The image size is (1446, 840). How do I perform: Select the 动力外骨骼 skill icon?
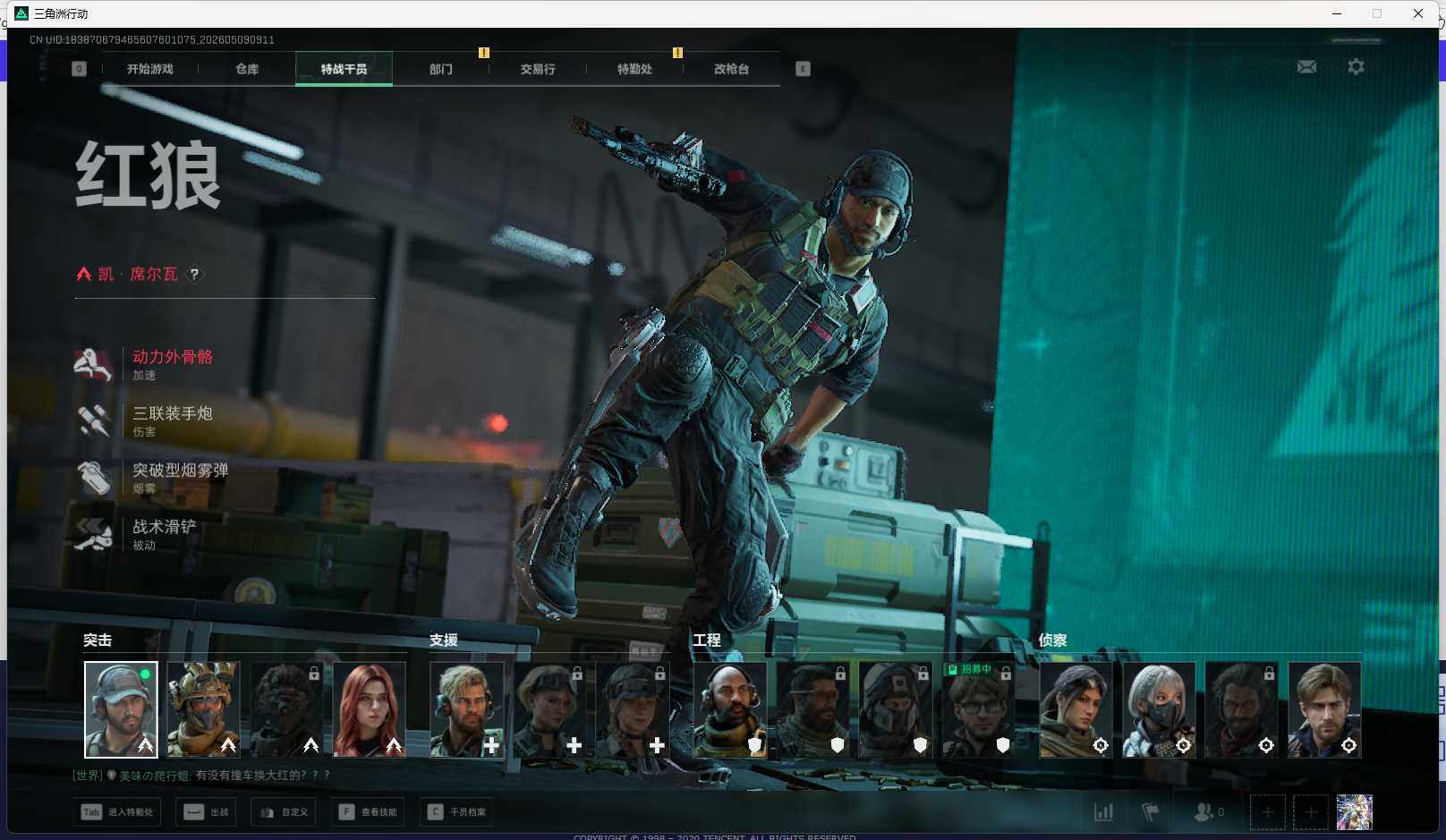[94, 364]
